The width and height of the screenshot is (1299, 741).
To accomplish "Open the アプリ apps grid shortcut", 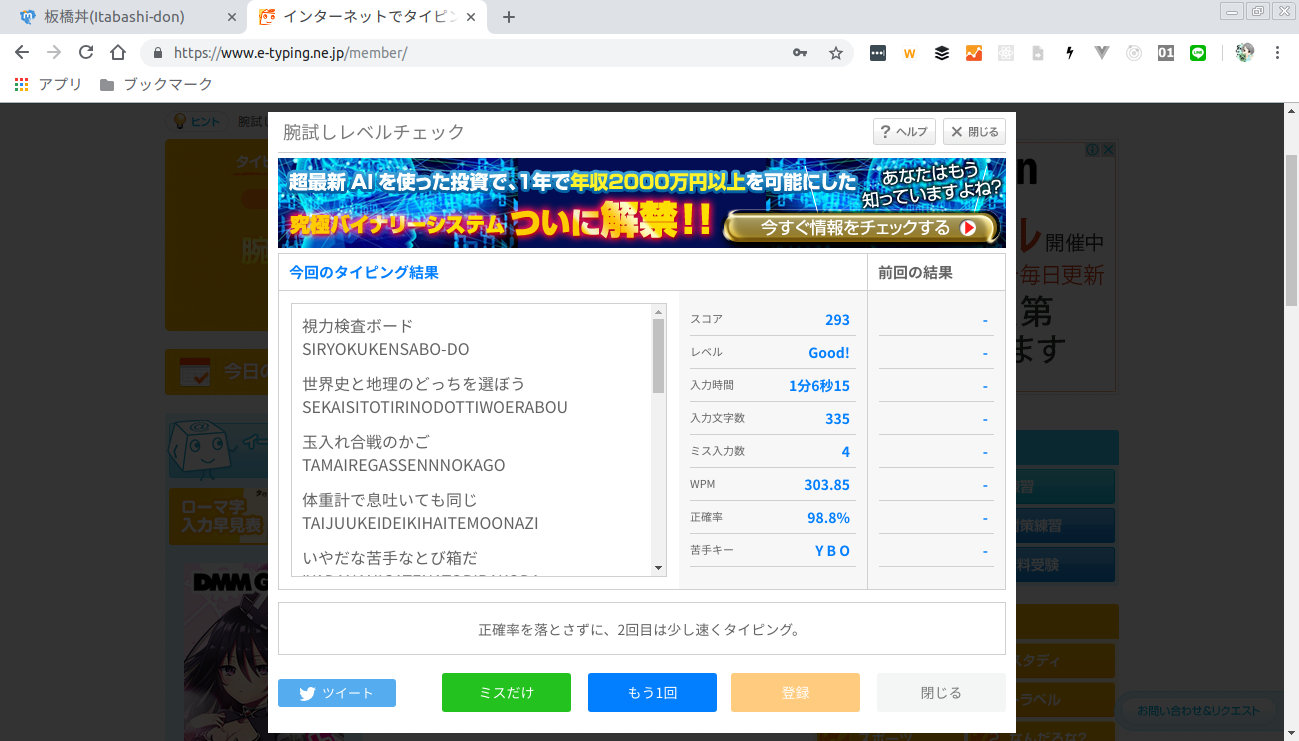I will 48,85.
